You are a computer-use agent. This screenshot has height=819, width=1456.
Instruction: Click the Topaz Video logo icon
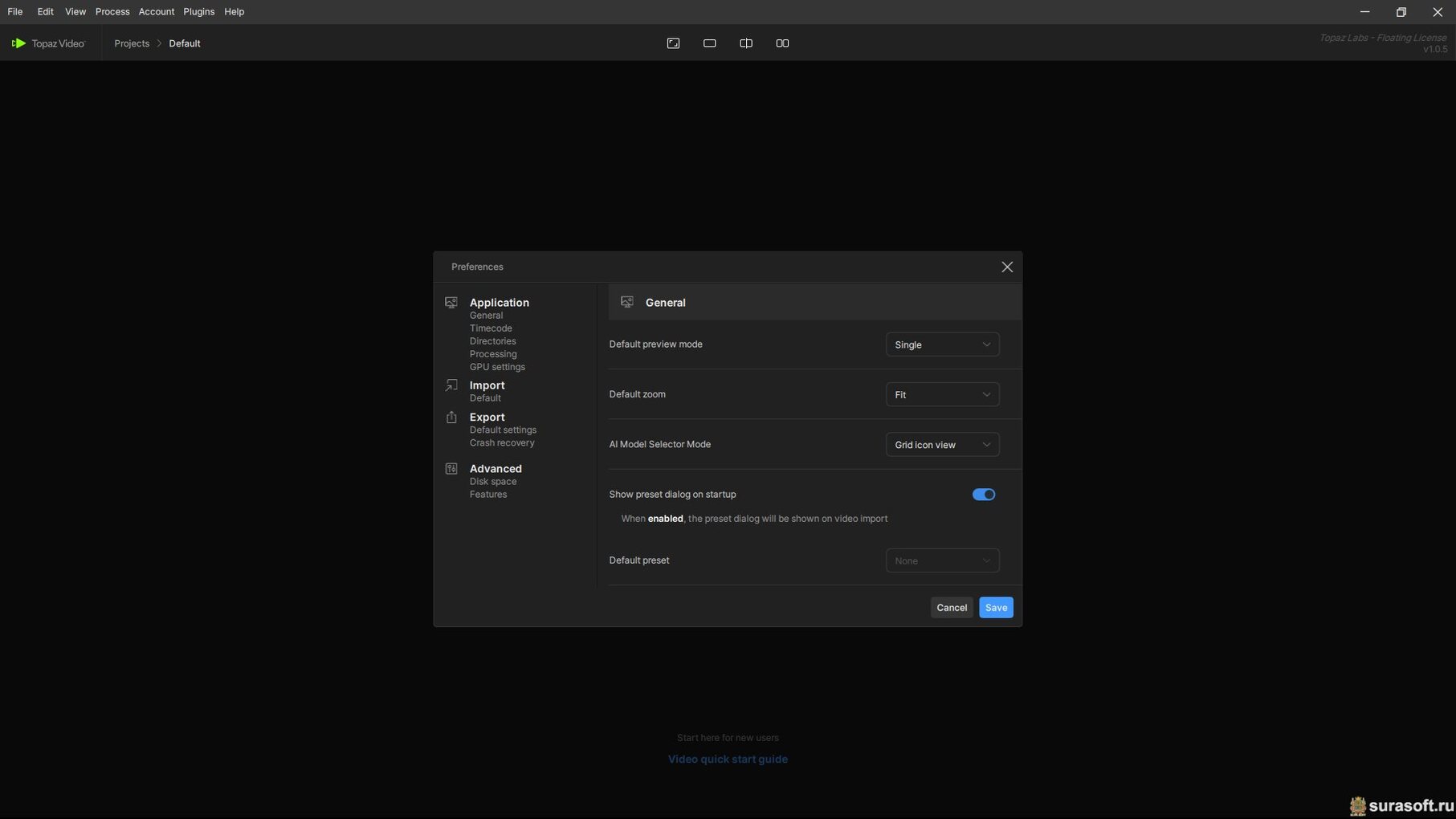[18, 43]
